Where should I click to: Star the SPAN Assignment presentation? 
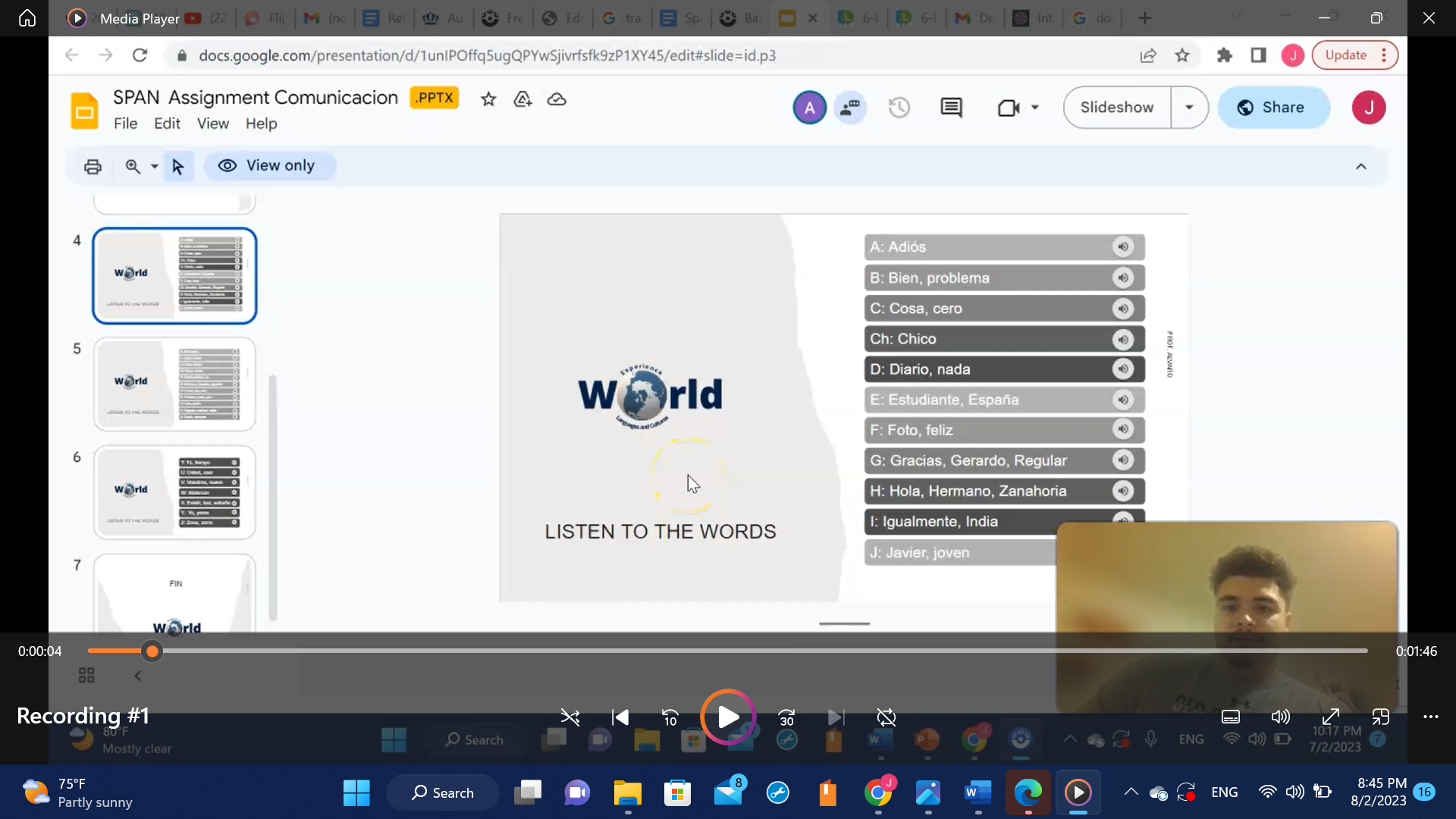(x=488, y=99)
